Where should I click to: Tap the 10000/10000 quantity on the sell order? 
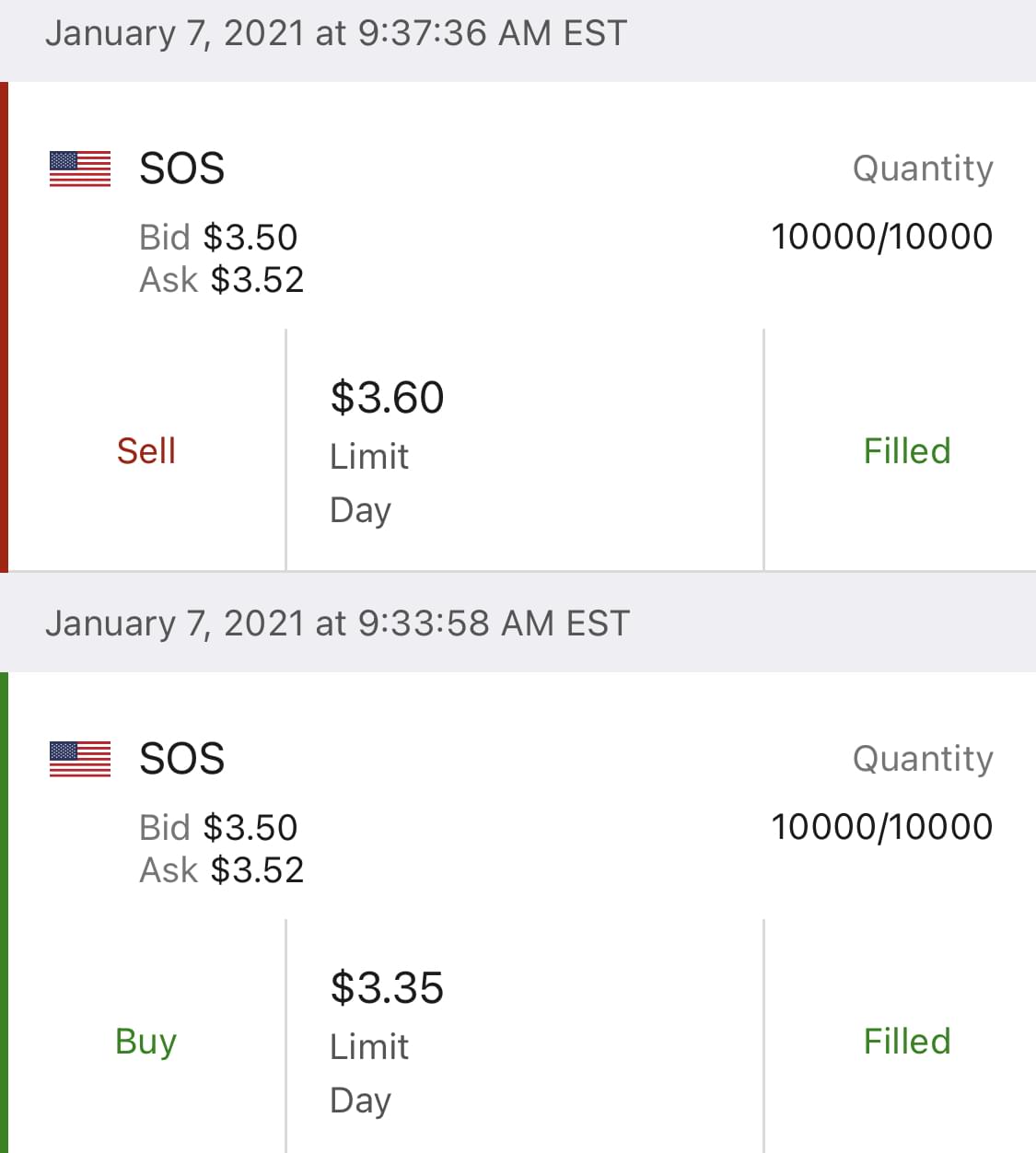881,237
